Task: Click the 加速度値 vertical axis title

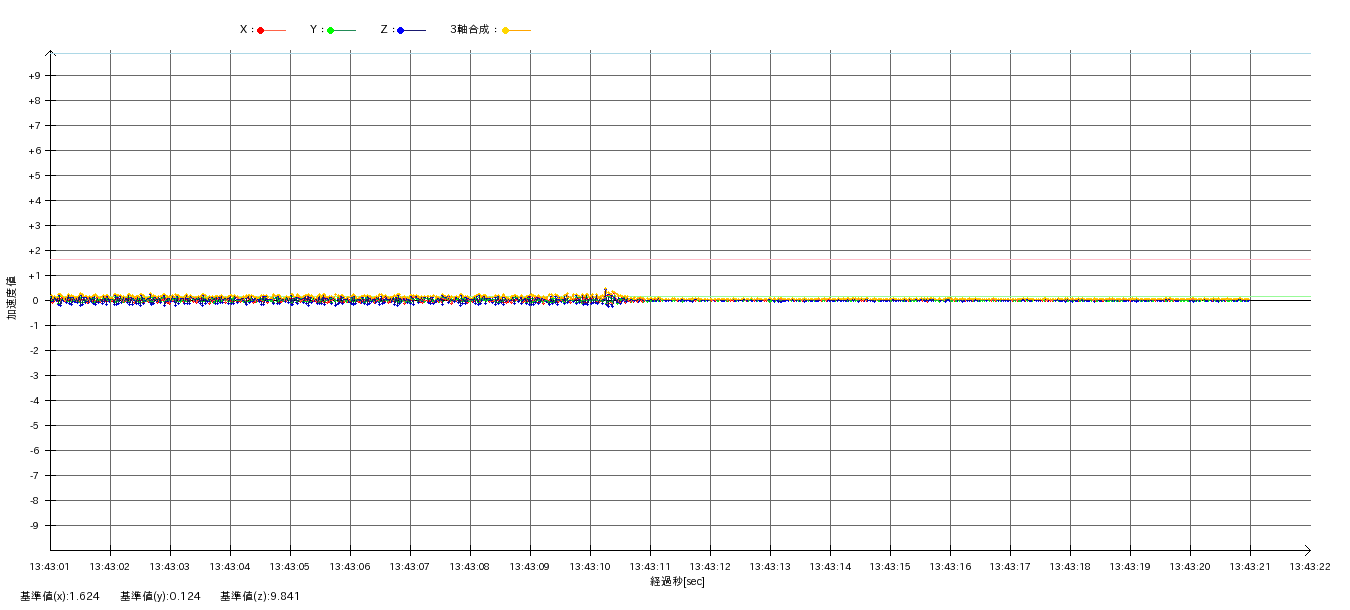Action: tap(12, 297)
